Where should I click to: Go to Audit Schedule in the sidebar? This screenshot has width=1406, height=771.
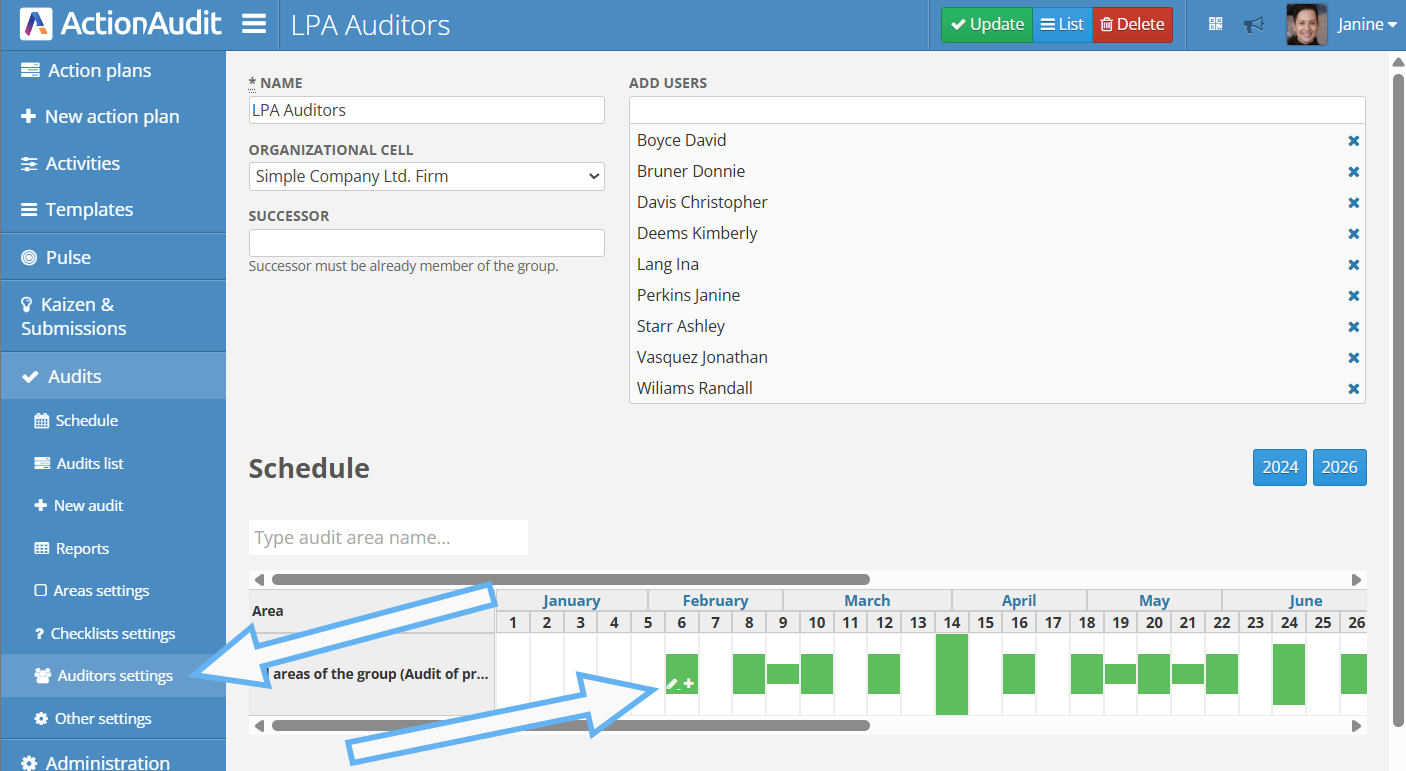(86, 421)
